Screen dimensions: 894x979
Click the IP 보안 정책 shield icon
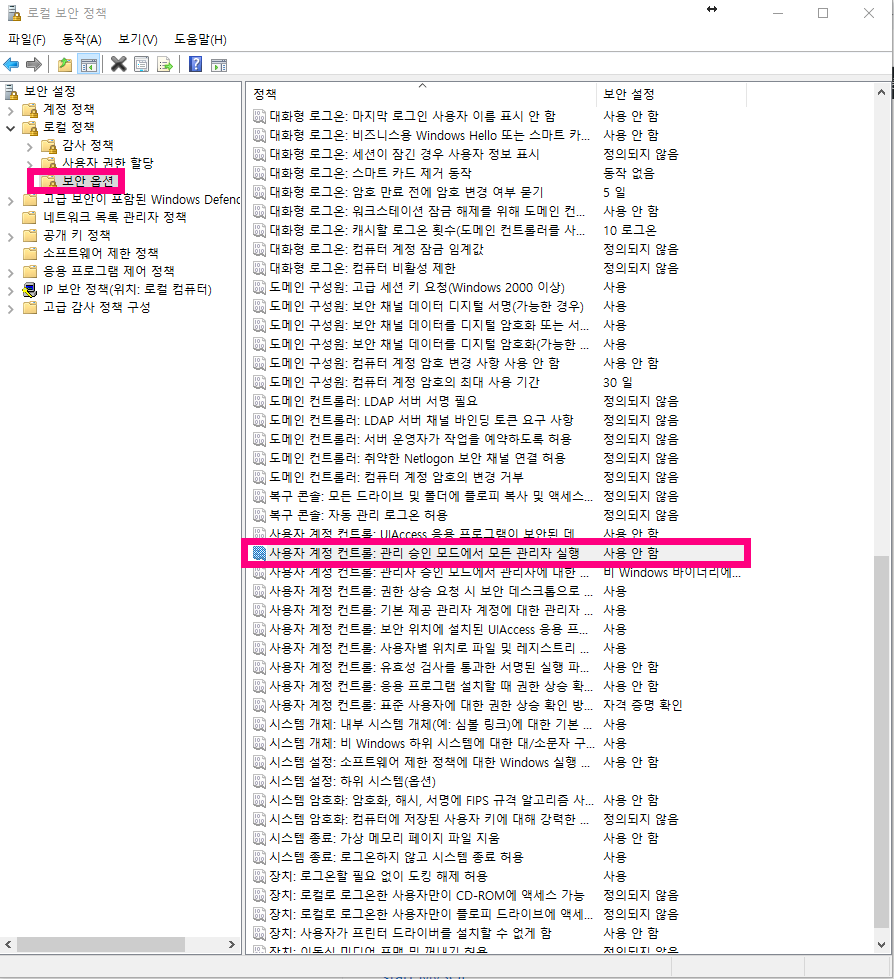point(29,290)
